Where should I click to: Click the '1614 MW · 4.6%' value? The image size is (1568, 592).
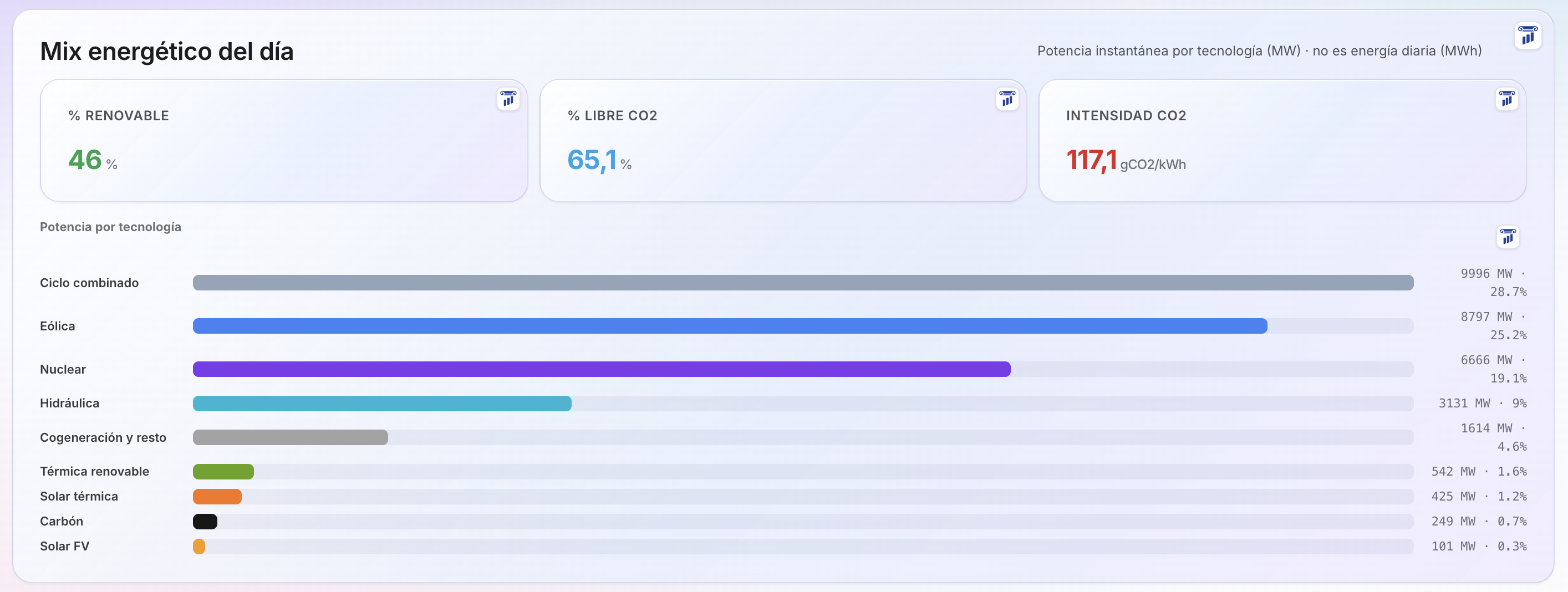1494,437
